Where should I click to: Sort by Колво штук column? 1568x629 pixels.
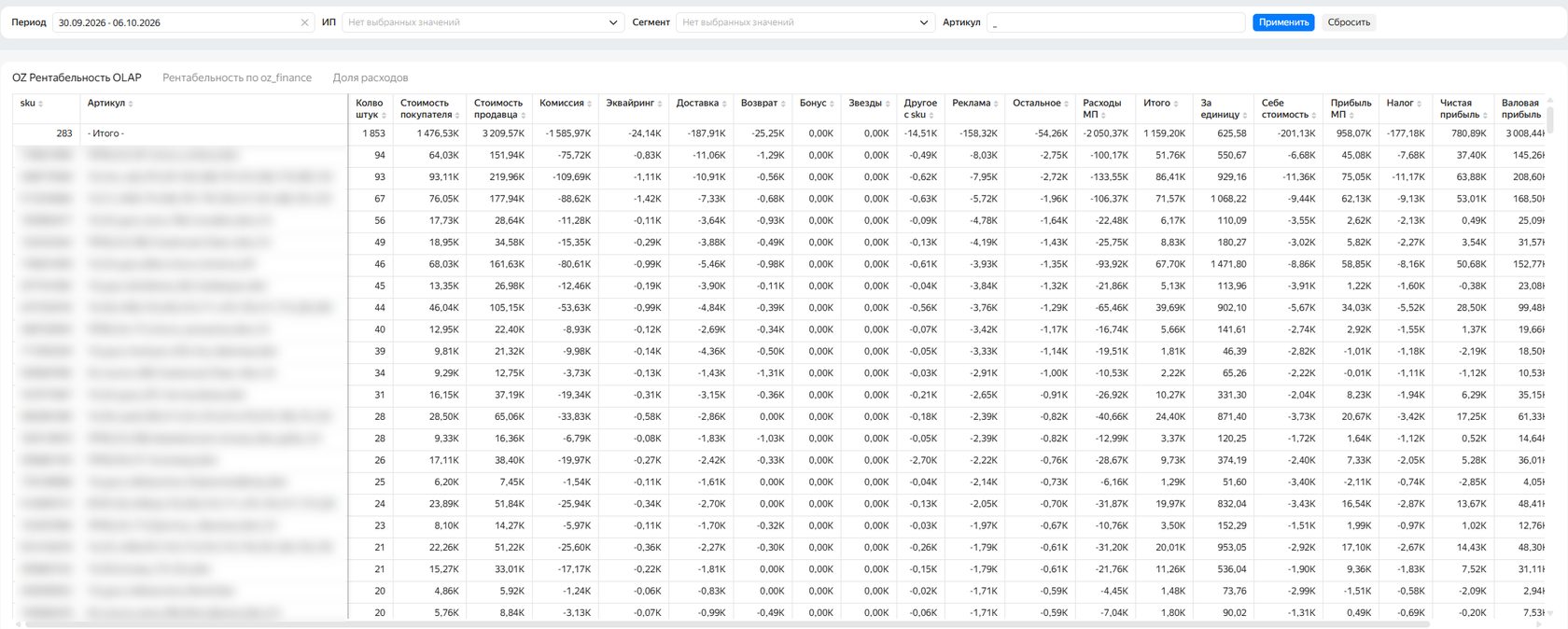click(384, 115)
